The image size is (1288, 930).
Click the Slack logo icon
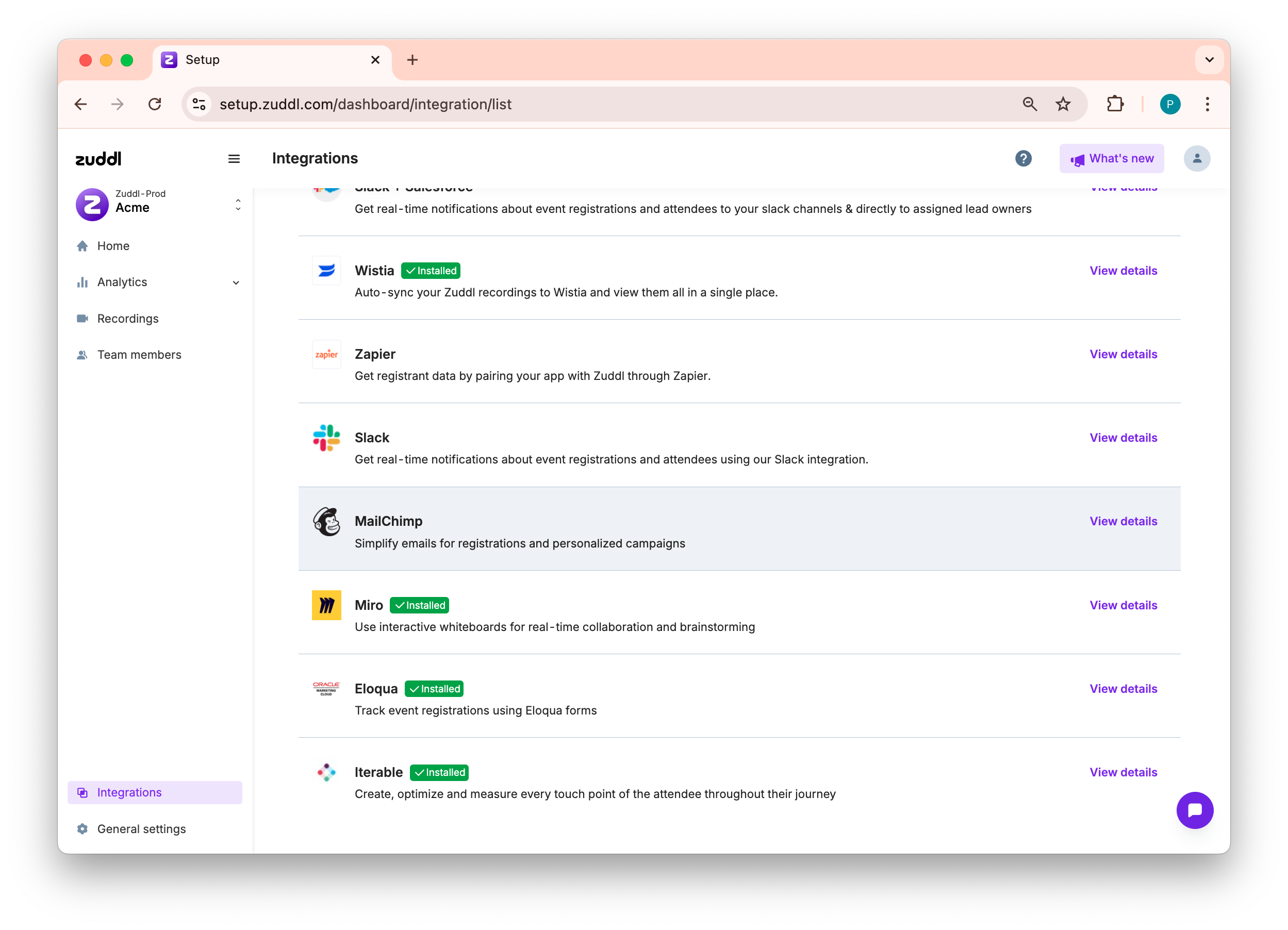[326, 438]
